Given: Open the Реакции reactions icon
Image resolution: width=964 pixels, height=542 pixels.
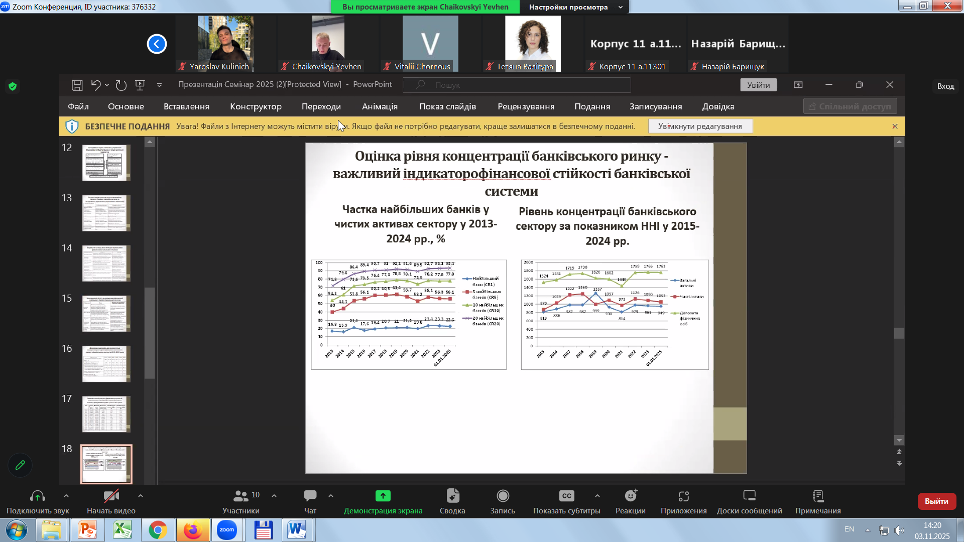Looking at the screenshot, I should (x=630, y=495).
